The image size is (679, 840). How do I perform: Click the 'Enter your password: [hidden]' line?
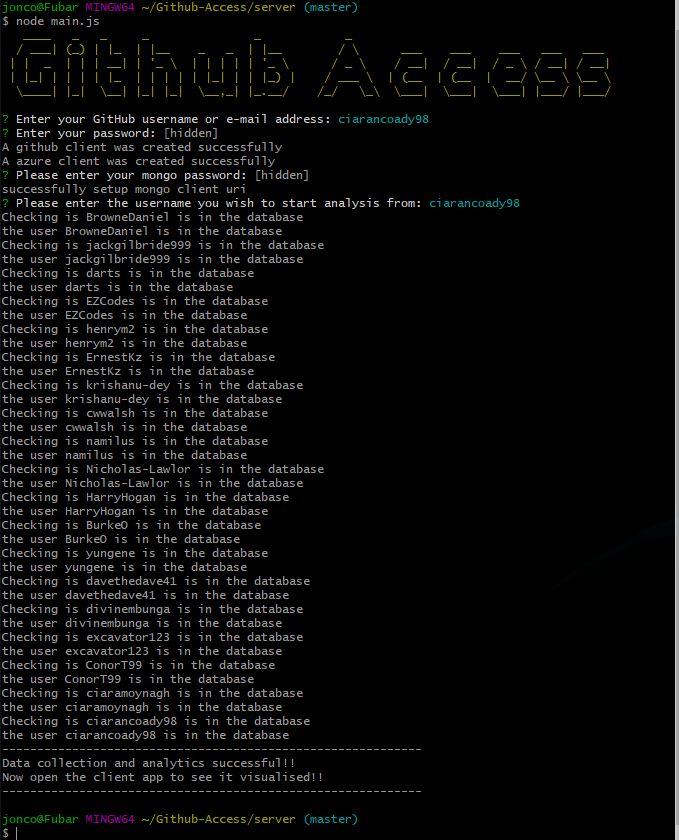pyautogui.click(x=110, y=133)
